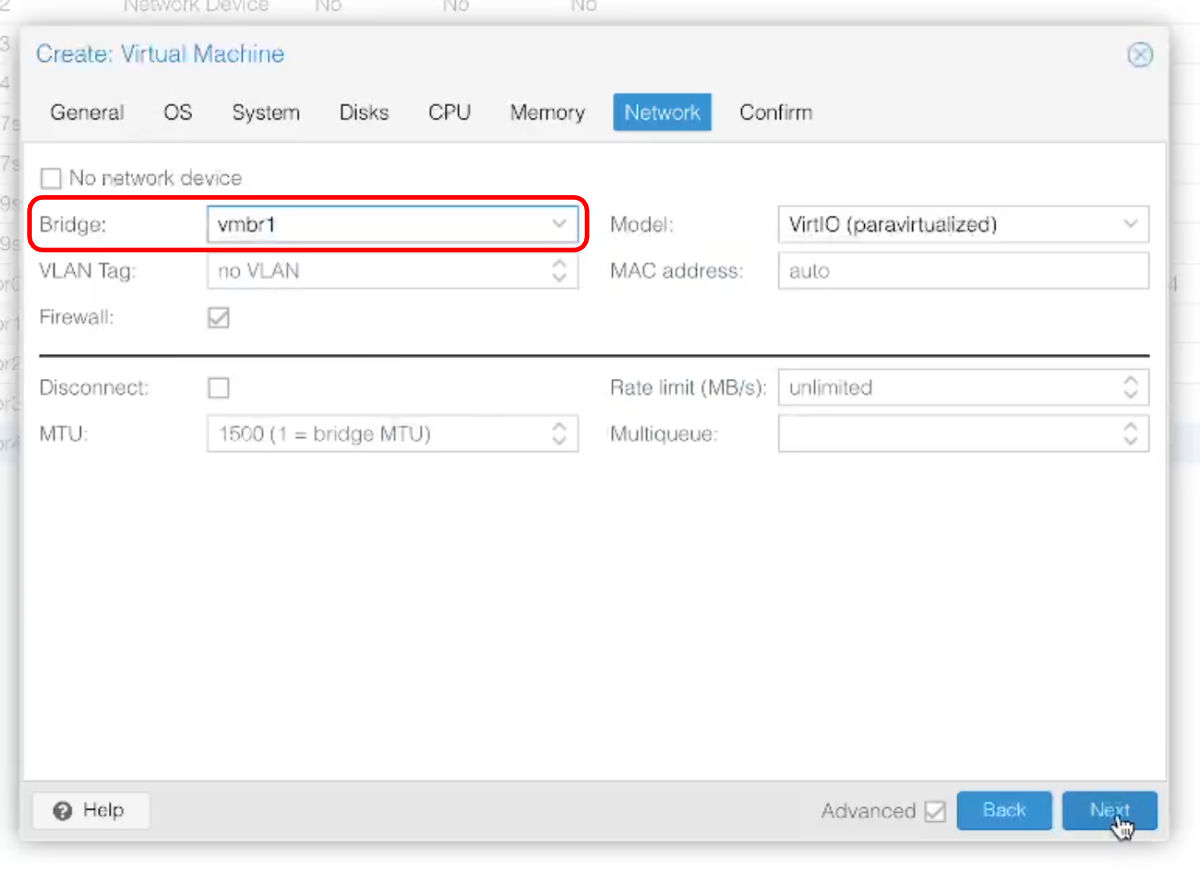Increase the Rate limit value
The width and height of the screenshot is (1200, 869).
click(x=1130, y=382)
